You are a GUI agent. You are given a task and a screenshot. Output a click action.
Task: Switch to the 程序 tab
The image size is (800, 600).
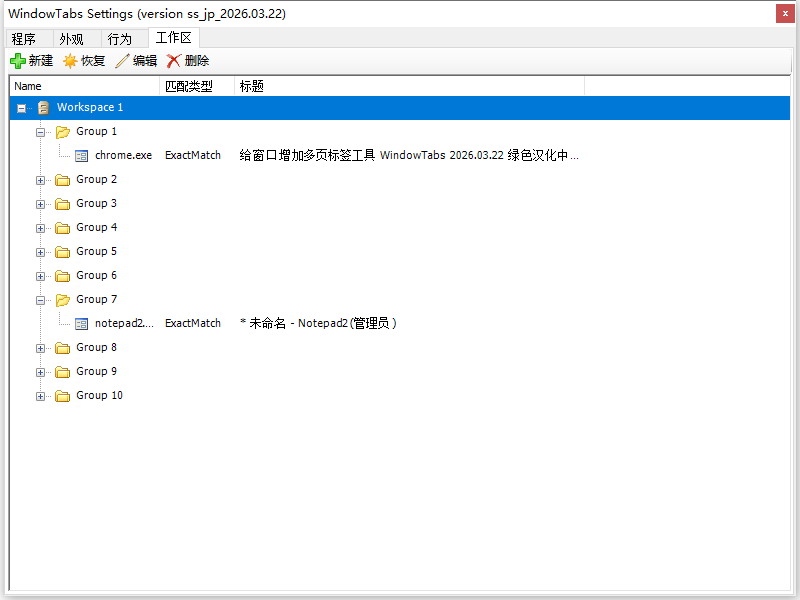point(25,38)
